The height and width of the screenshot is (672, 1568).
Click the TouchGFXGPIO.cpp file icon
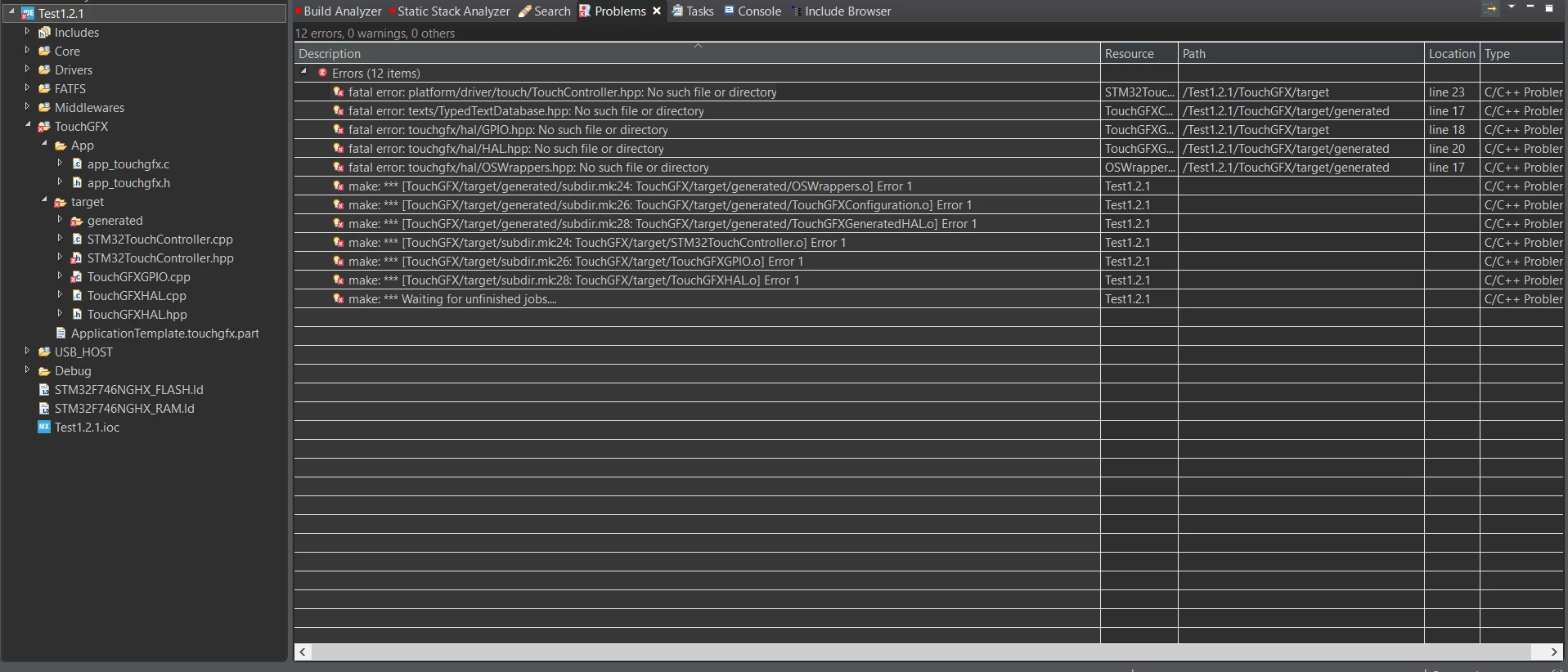coord(76,276)
